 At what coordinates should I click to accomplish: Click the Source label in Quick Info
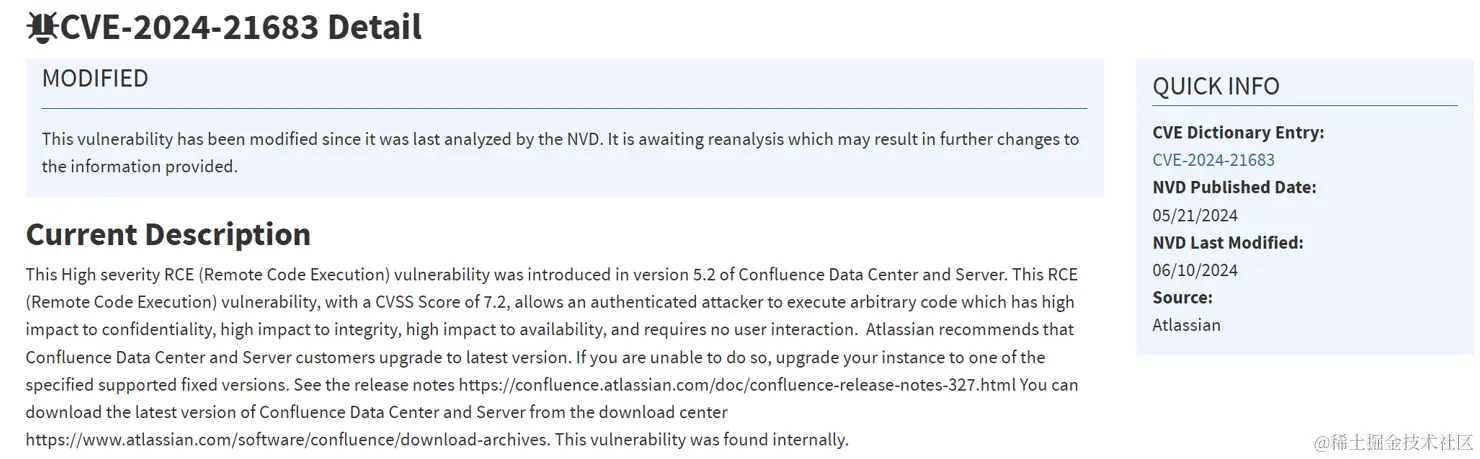pos(1182,297)
